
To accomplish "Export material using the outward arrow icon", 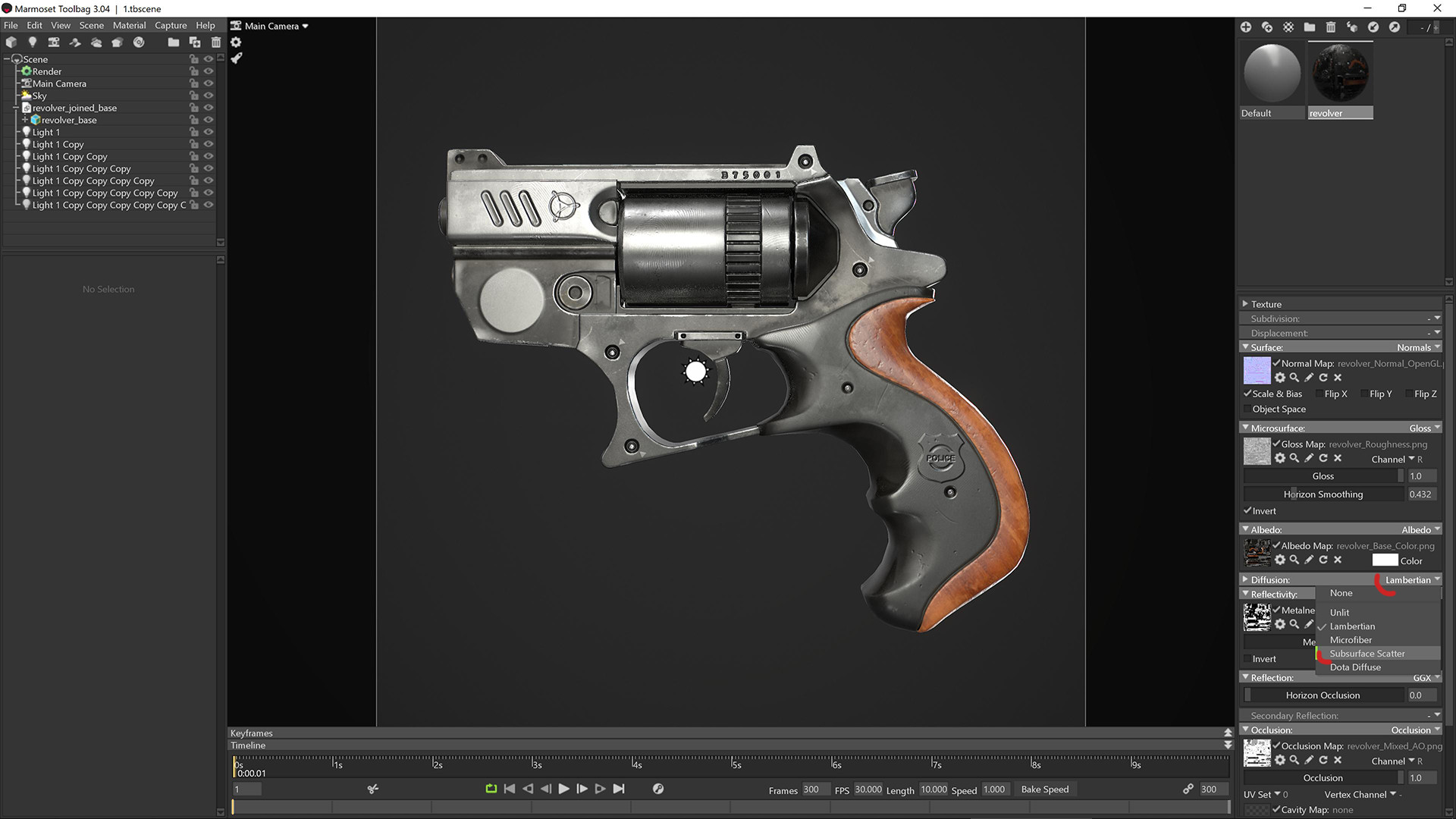I will (x=1395, y=27).
